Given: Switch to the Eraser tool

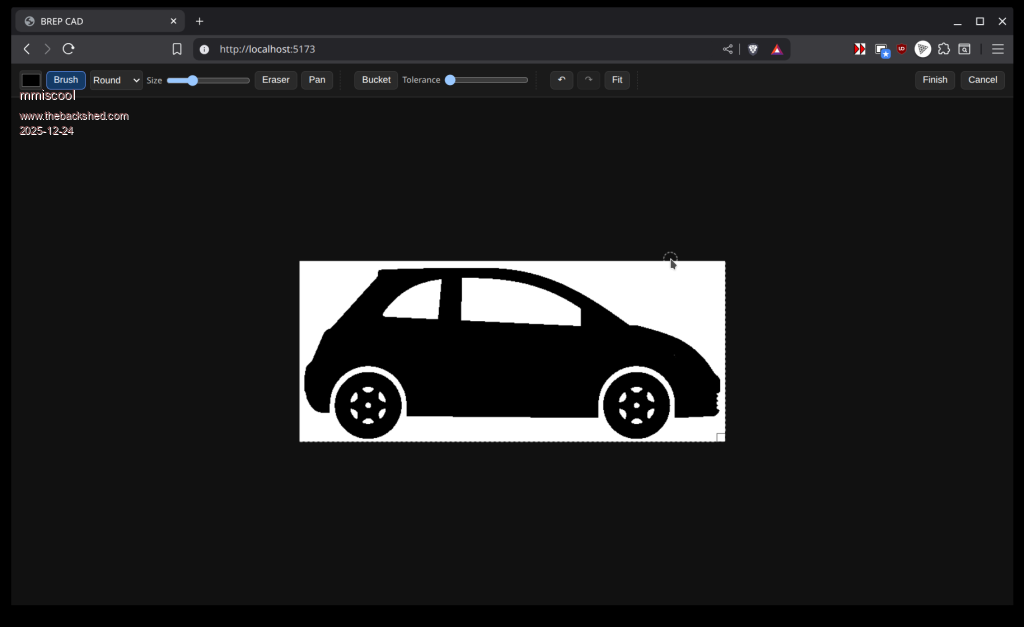Looking at the screenshot, I should (275, 80).
